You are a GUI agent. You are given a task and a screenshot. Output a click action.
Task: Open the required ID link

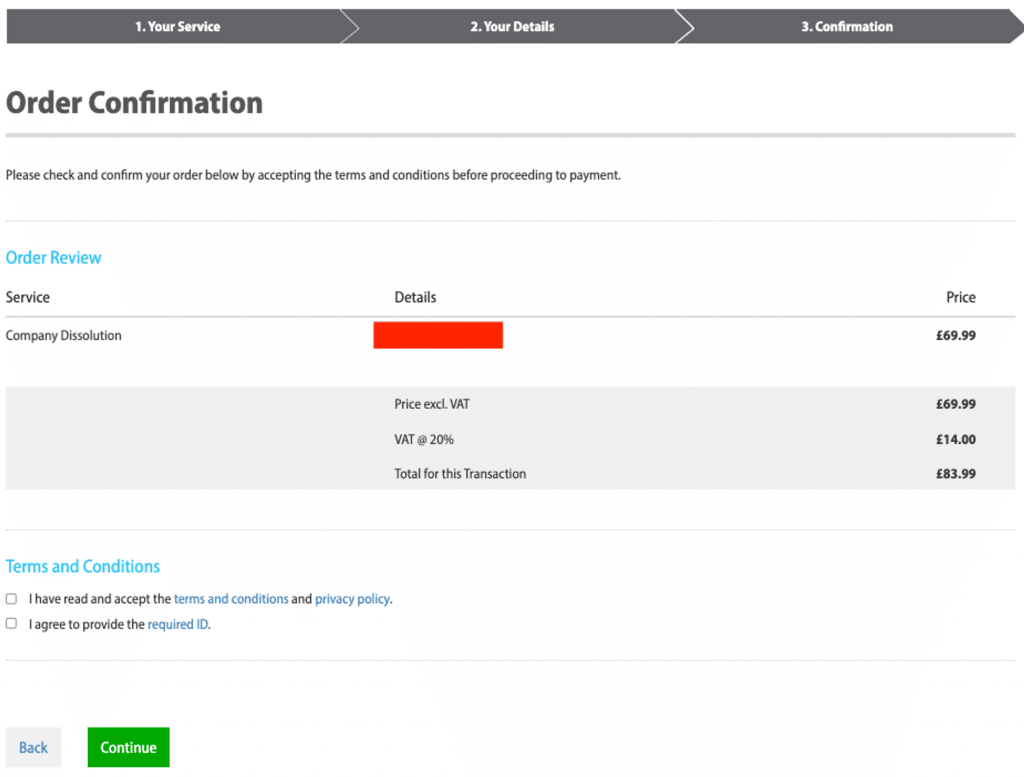[x=178, y=624]
